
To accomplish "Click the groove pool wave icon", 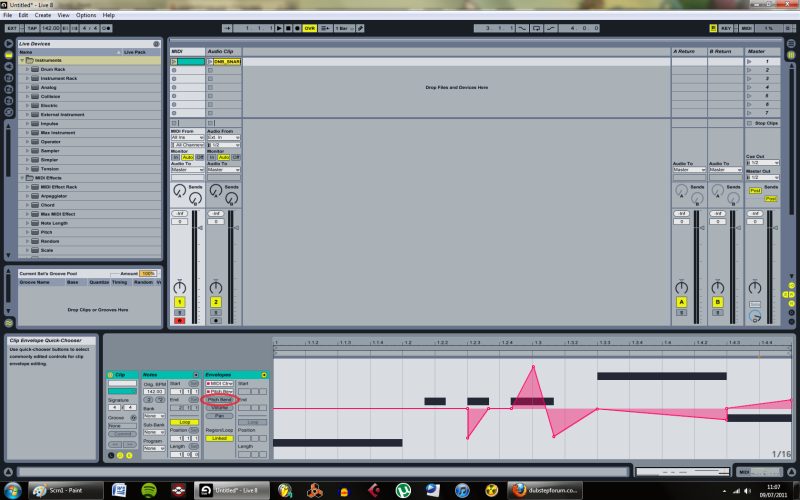I will click(x=9, y=323).
